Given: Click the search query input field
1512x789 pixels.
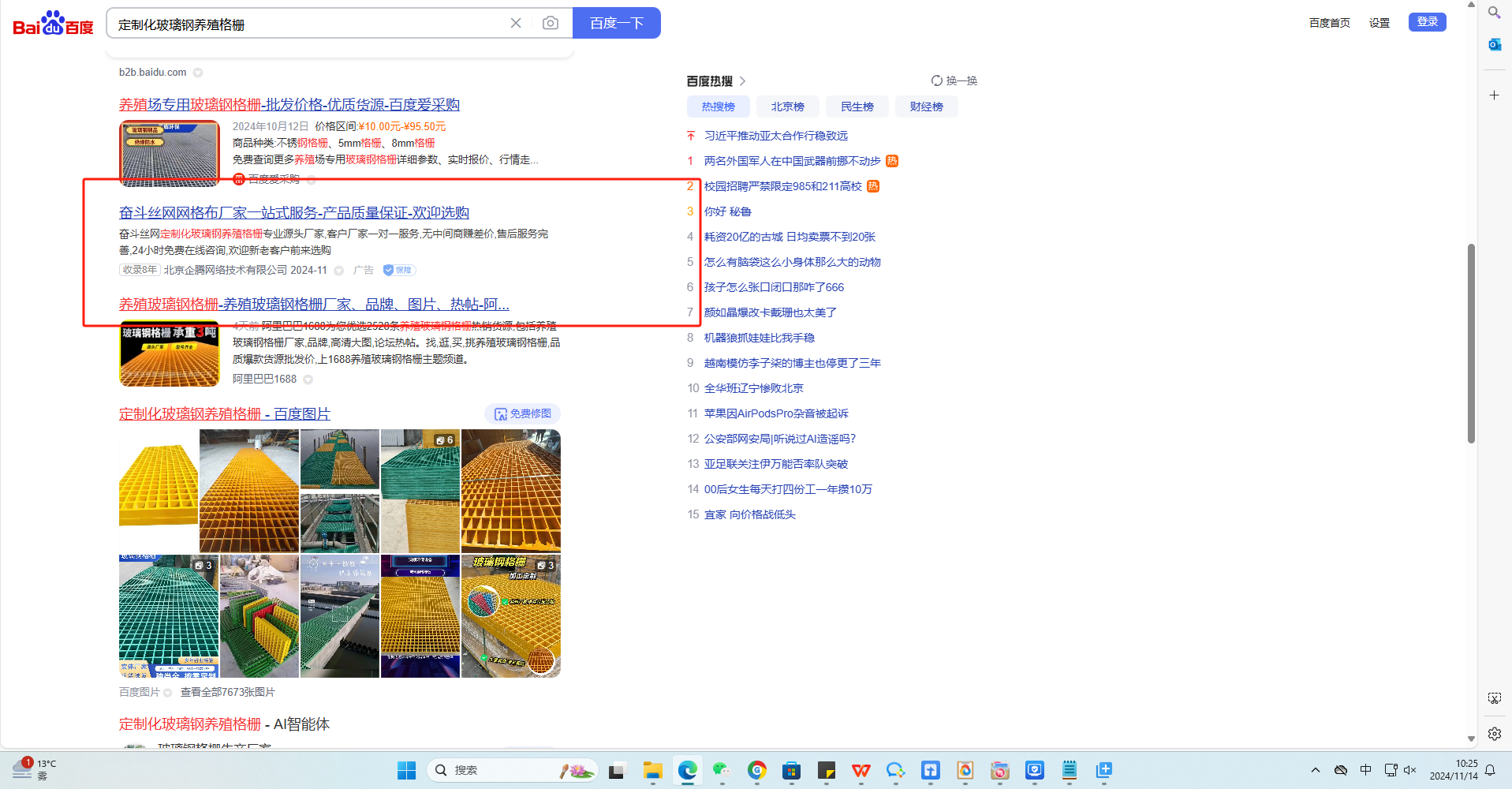Looking at the screenshot, I should tap(308, 24).
